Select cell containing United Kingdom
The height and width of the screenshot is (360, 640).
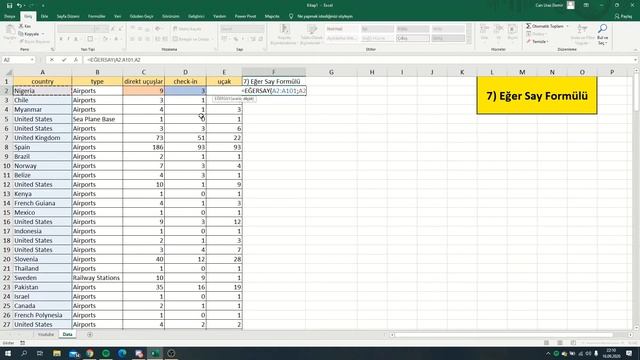[42, 138]
